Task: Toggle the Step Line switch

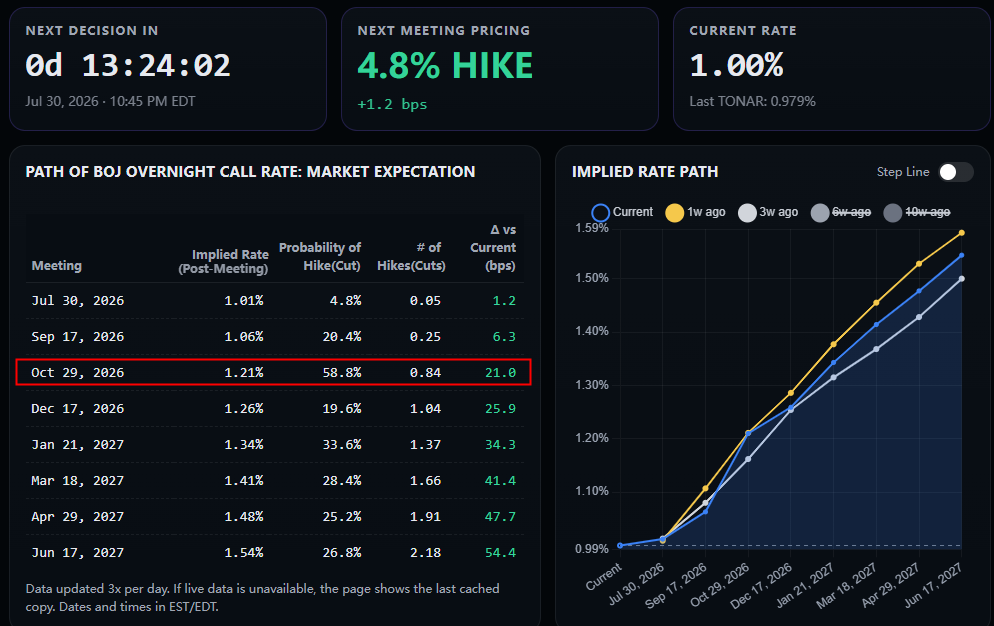Action: 955,172
